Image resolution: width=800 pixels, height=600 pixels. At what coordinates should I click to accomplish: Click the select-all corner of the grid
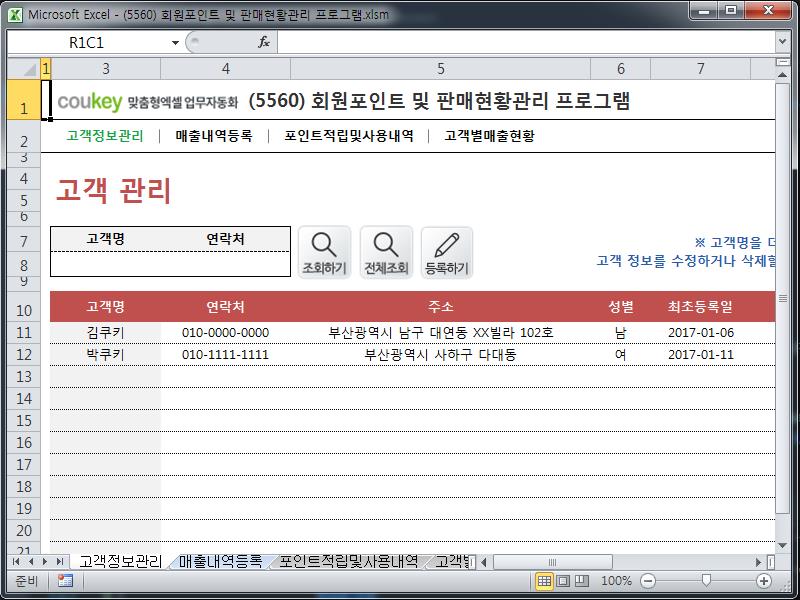coord(24,68)
